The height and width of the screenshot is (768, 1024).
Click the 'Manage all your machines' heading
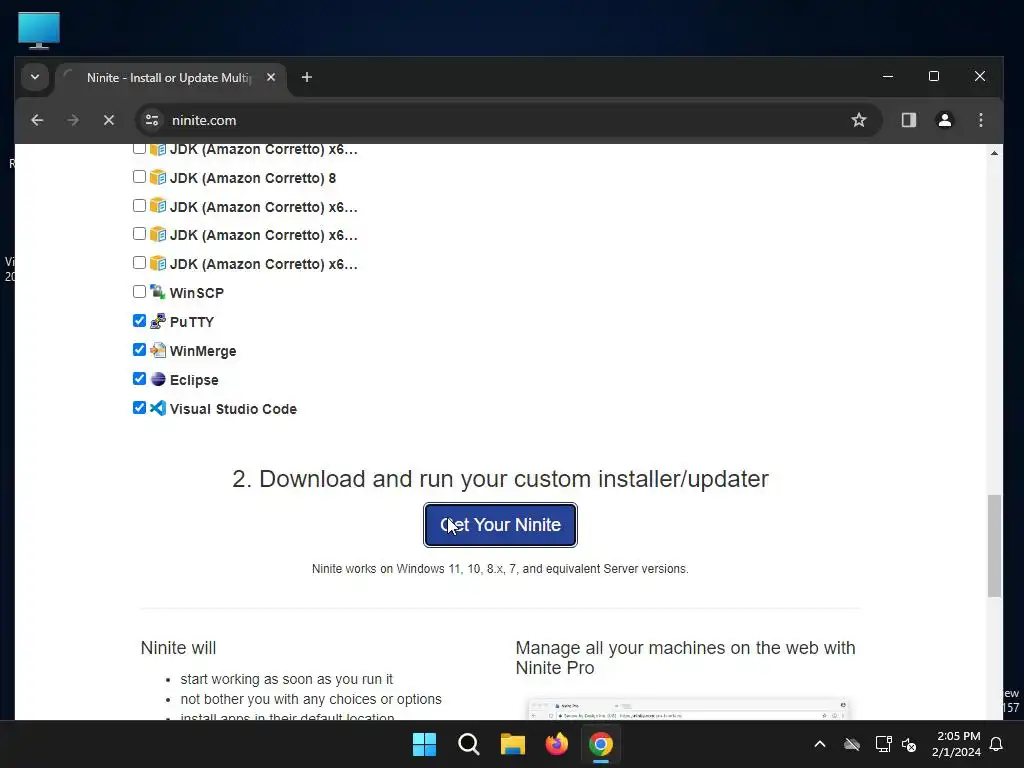pyautogui.click(x=685, y=658)
